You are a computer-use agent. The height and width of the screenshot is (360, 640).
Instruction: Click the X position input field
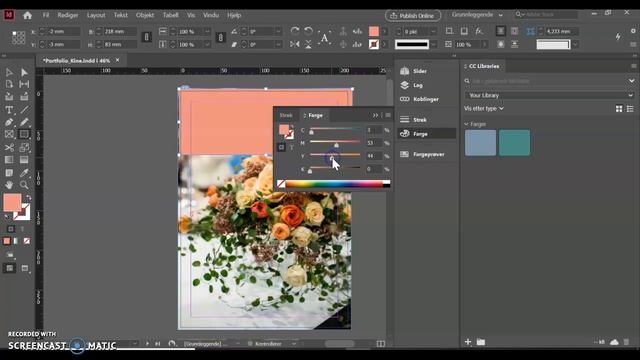tap(63, 31)
